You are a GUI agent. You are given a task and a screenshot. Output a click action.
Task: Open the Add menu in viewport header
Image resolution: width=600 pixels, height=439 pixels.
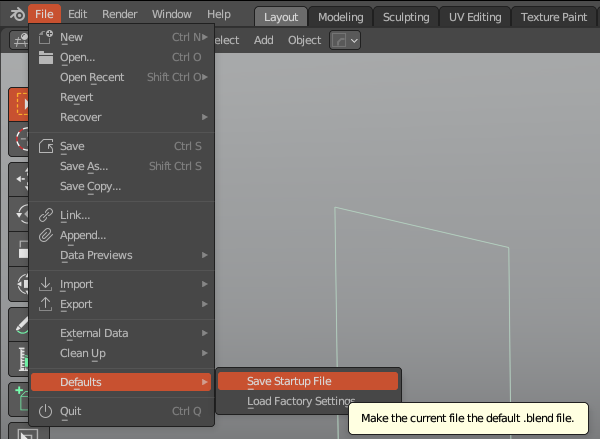click(x=264, y=40)
